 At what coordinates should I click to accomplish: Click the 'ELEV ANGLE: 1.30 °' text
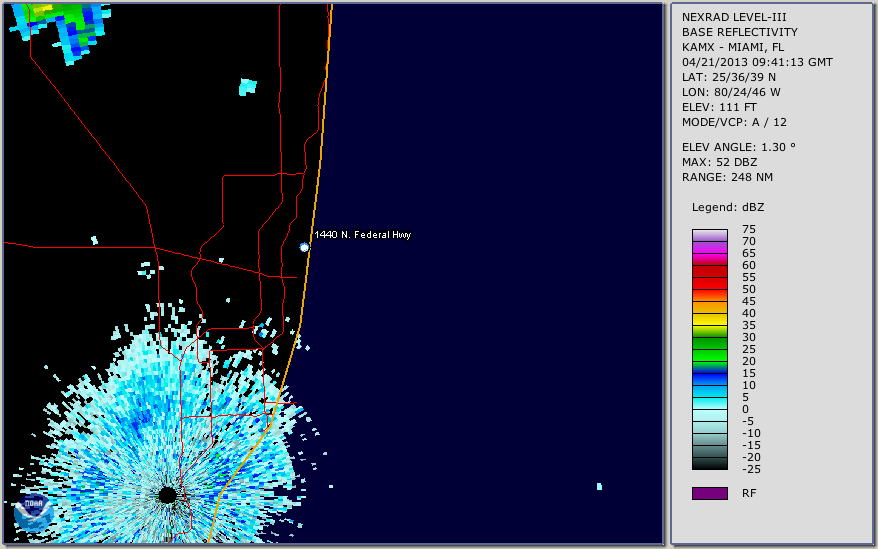(739, 147)
